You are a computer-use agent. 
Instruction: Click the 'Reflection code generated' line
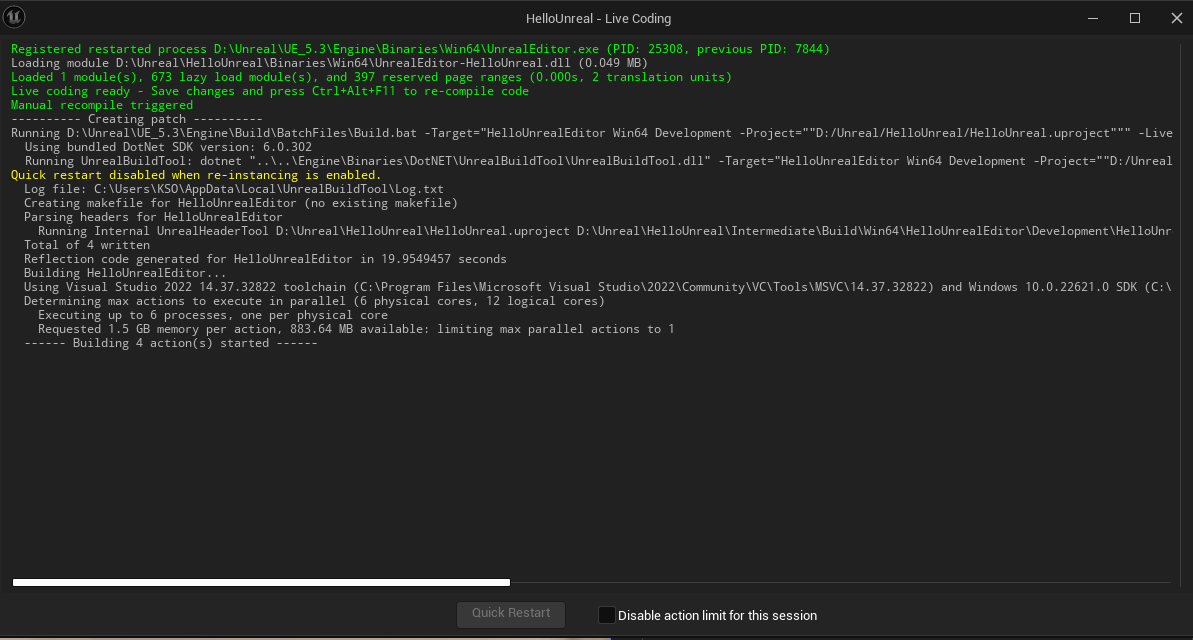coord(265,259)
